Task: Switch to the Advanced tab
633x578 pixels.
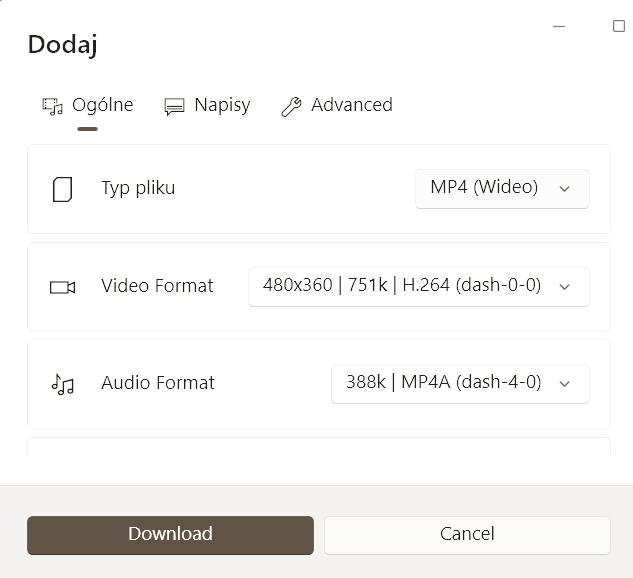Action: pos(337,106)
